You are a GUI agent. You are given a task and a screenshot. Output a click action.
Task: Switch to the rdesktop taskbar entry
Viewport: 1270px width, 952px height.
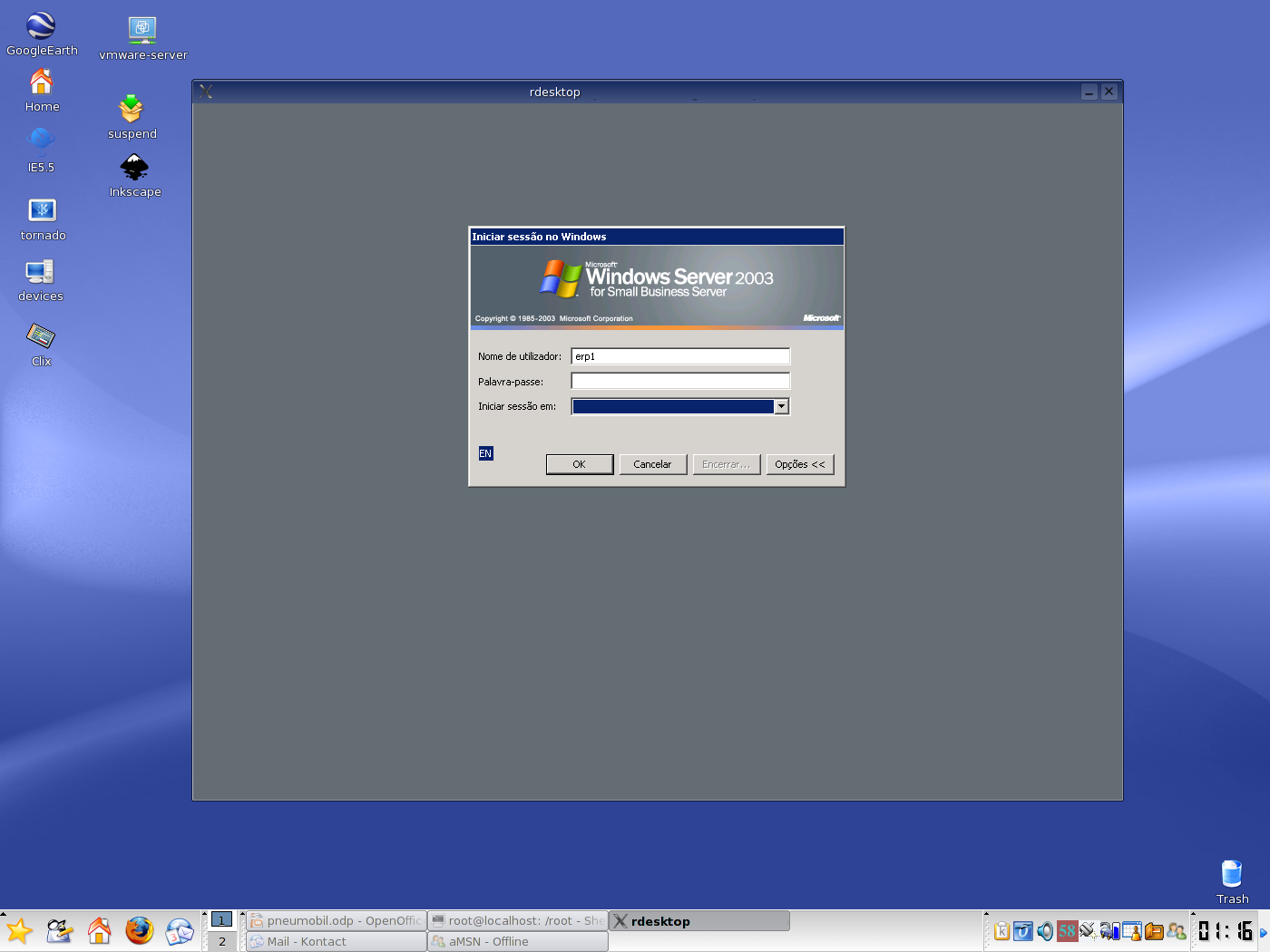coord(698,920)
